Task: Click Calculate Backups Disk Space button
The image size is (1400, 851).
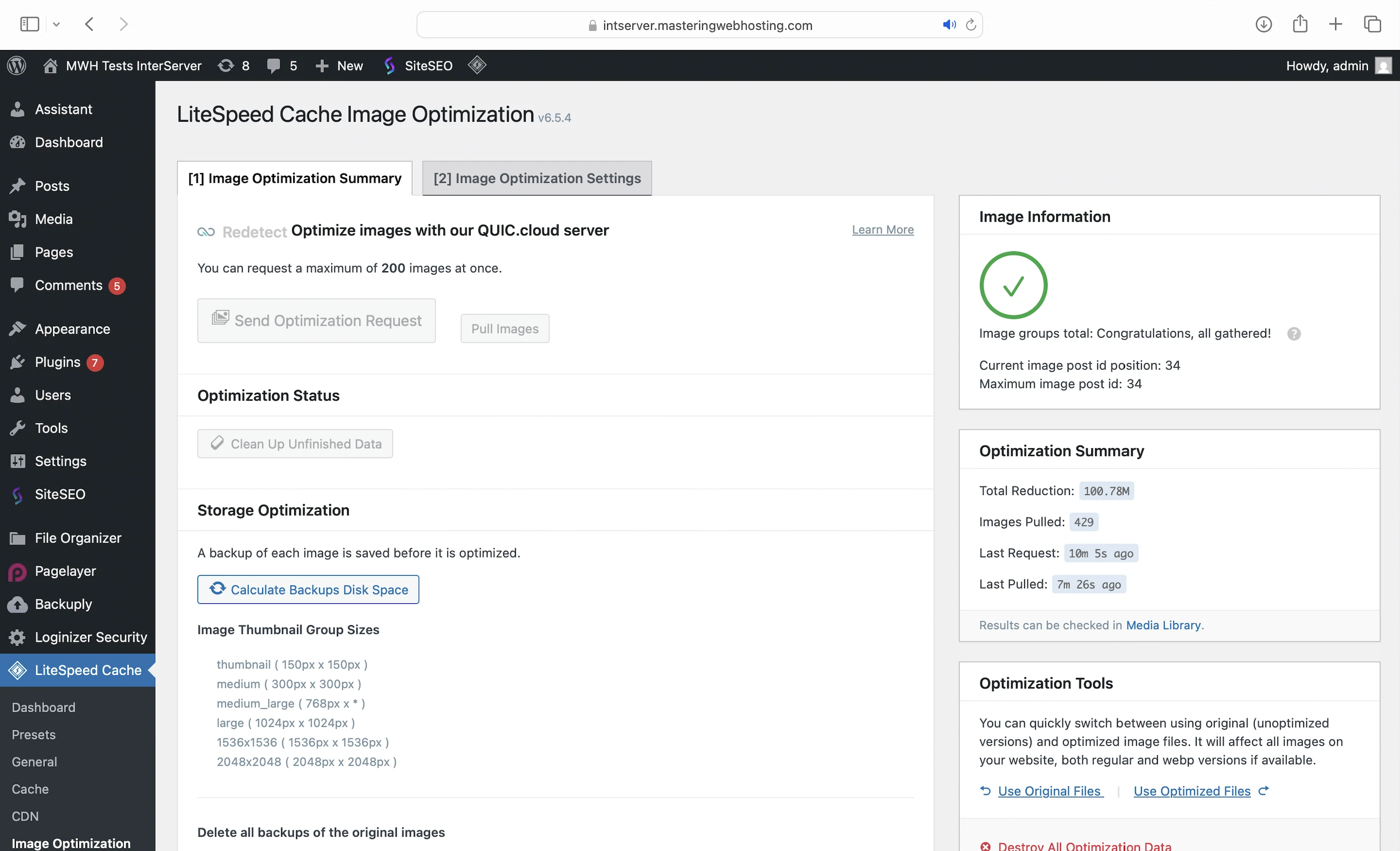Action: click(x=308, y=589)
